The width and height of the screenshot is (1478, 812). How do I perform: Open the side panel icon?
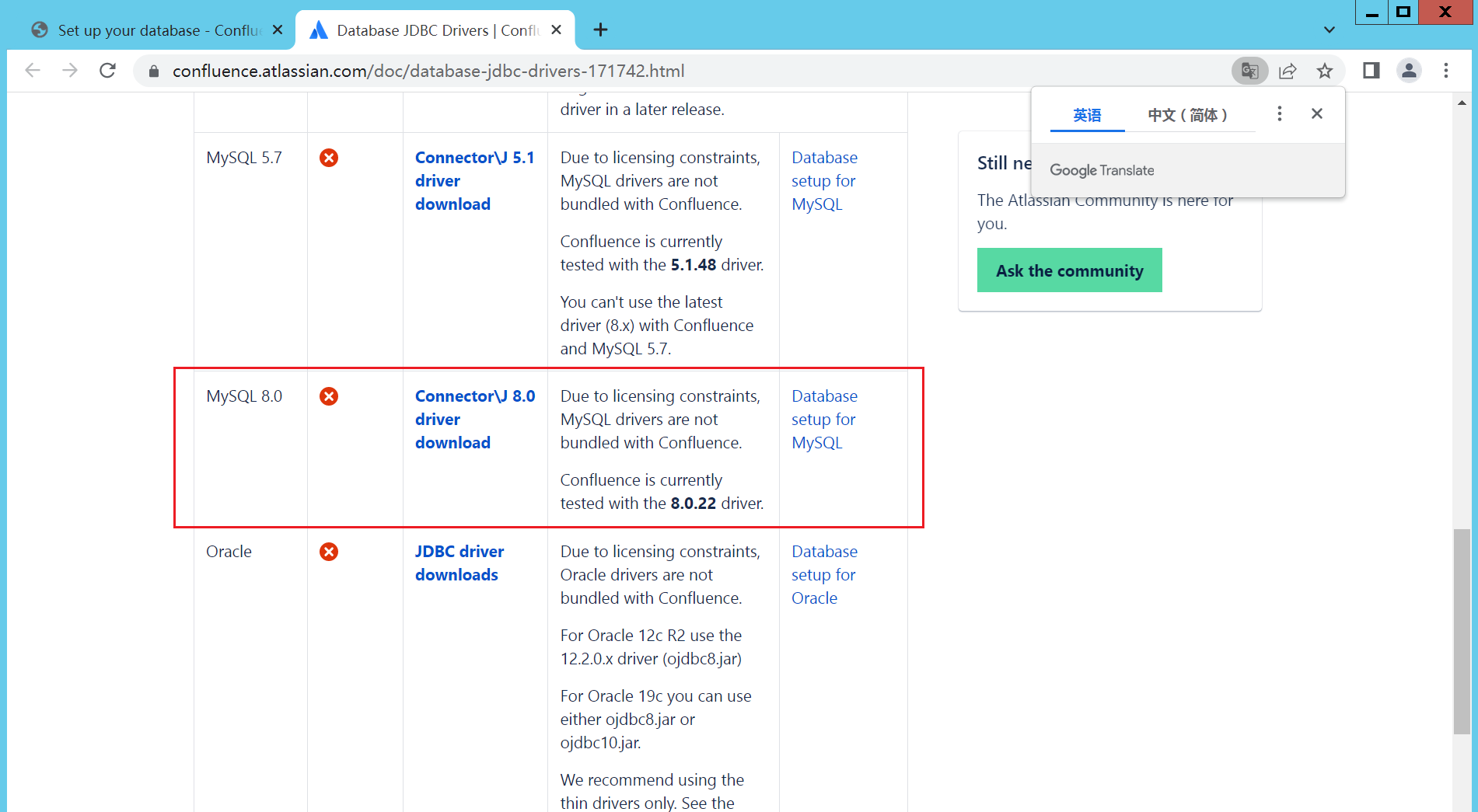point(1371,71)
